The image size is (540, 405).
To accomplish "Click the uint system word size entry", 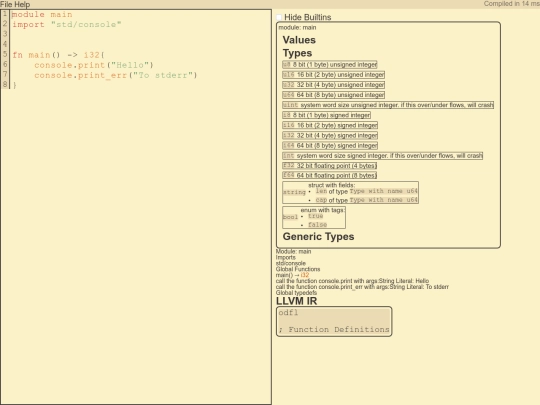I will point(388,105).
